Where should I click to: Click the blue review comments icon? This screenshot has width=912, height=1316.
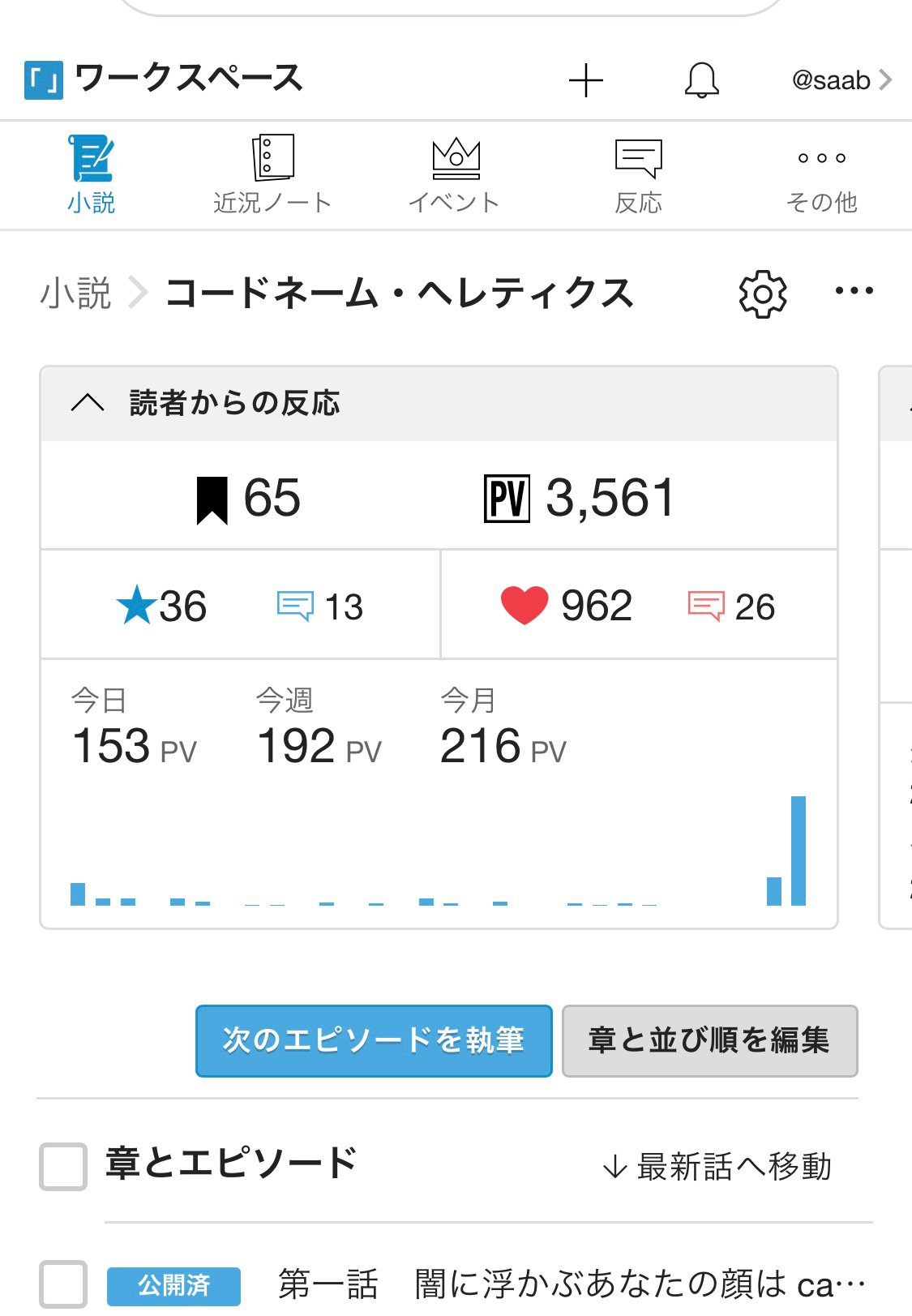tap(295, 606)
